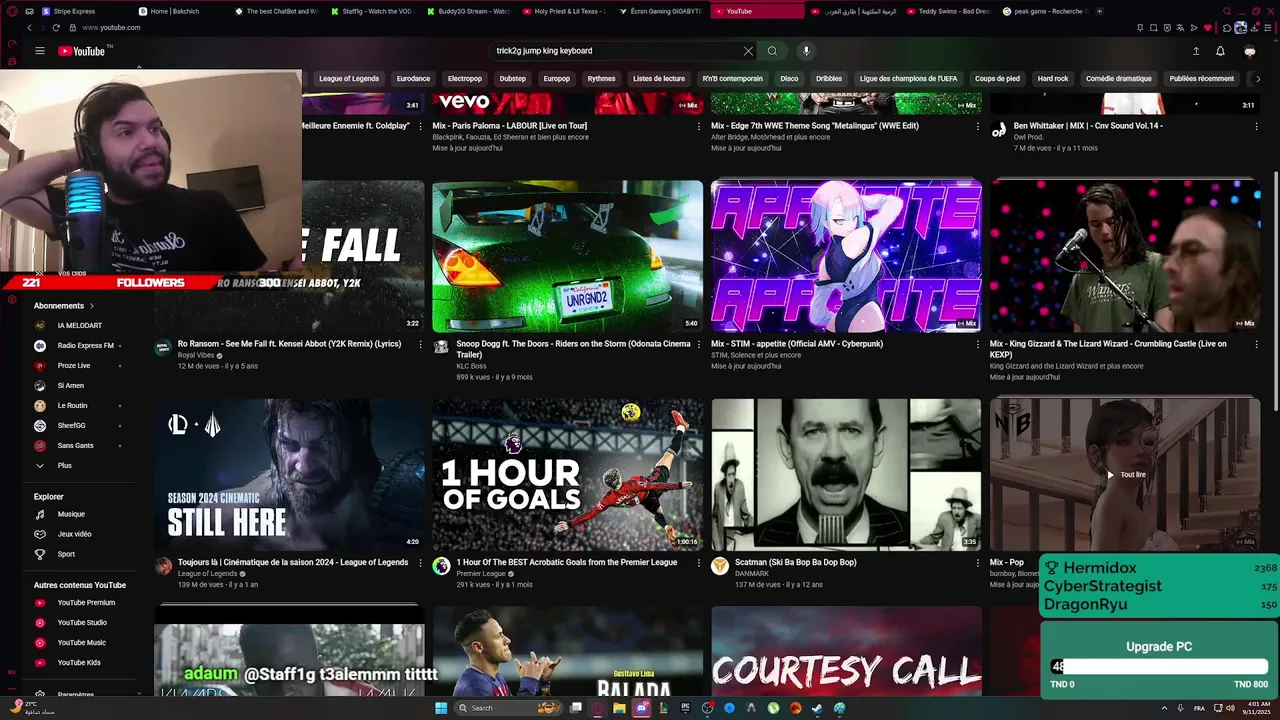
Task: Open 1 Hour Of Acrobatic Goals title
Action: click(x=566, y=563)
